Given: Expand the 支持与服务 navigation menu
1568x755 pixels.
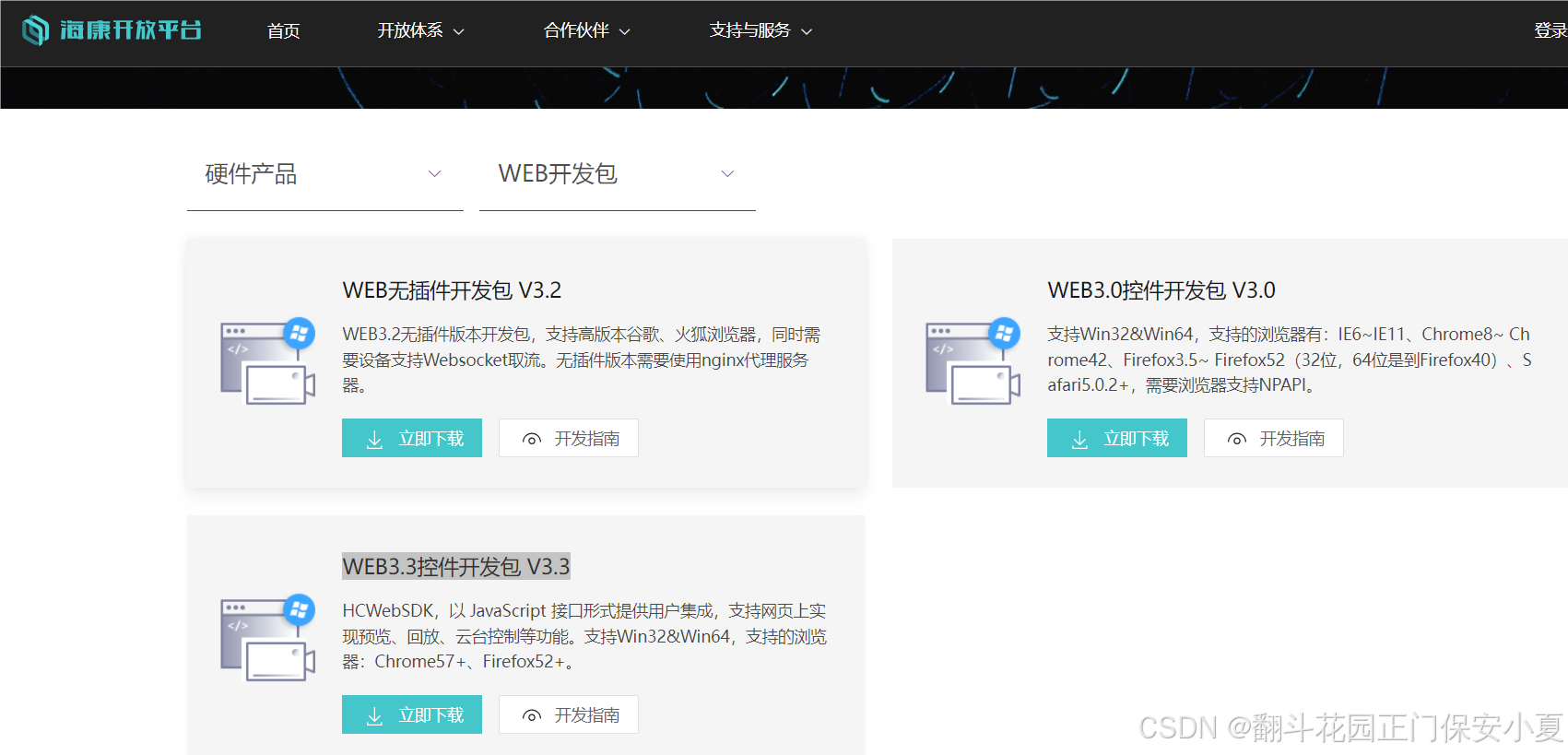Looking at the screenshot, I should coord(760,30).
